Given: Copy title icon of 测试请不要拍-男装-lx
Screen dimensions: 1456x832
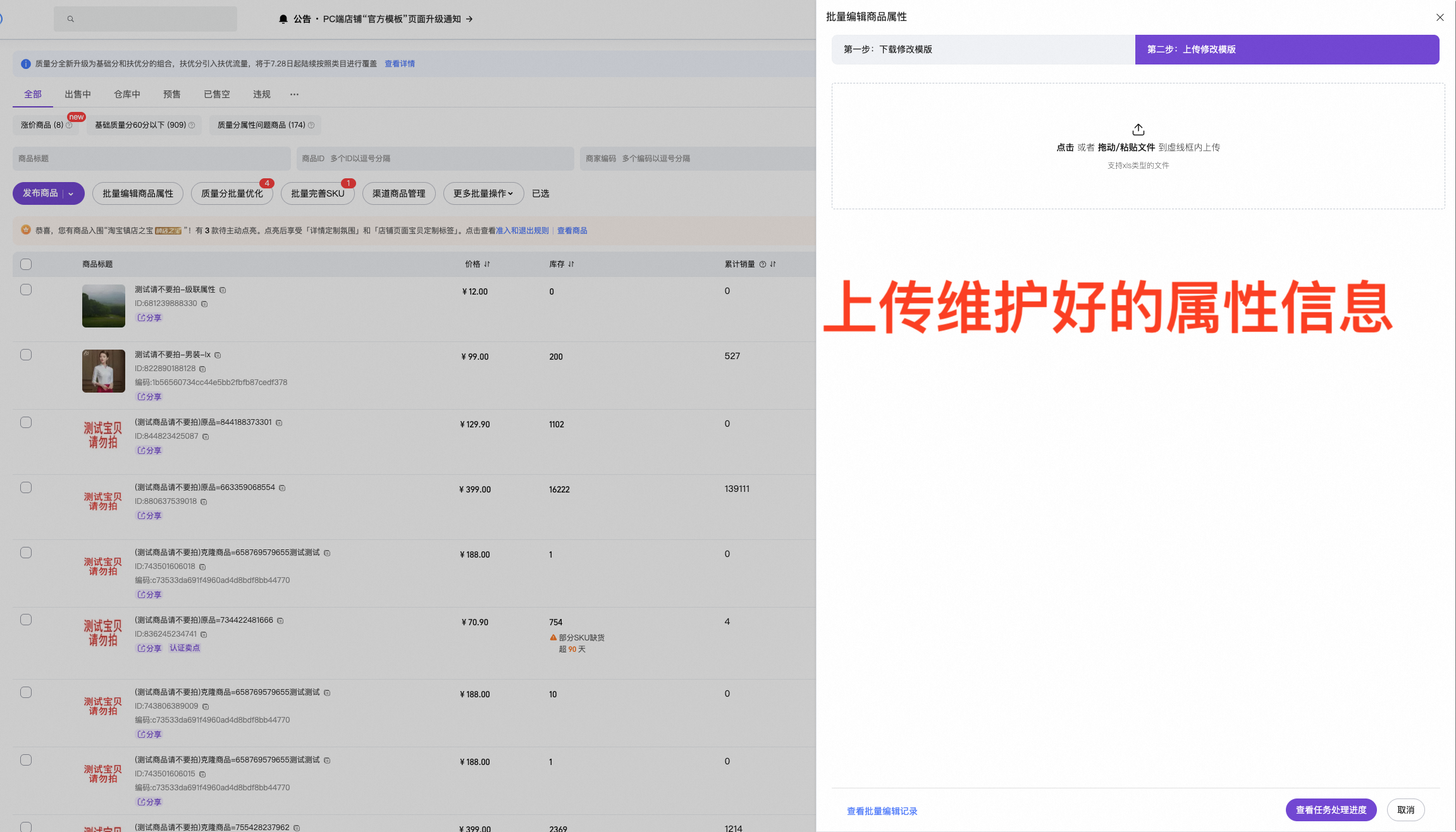Looking at the screenshot, I should [x=218, y=355].
